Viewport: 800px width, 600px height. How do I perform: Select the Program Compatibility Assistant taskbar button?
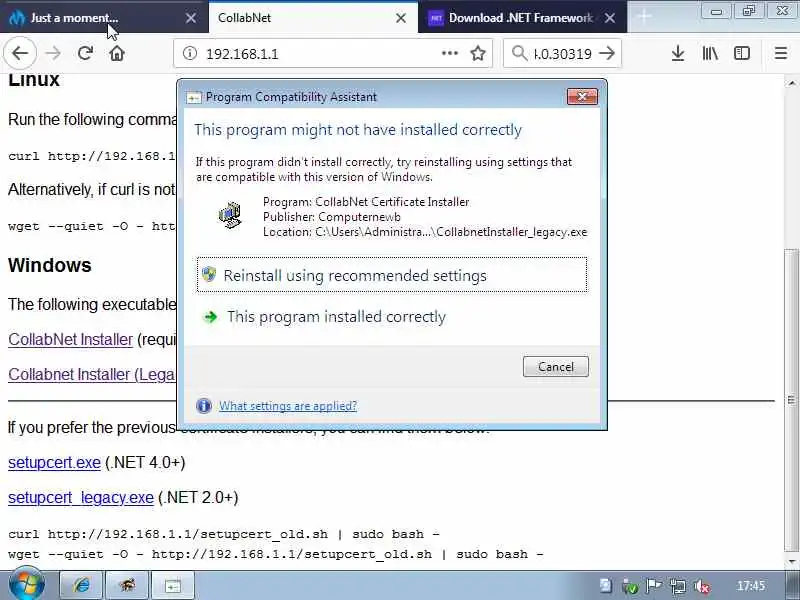click(x=172, y=585)
